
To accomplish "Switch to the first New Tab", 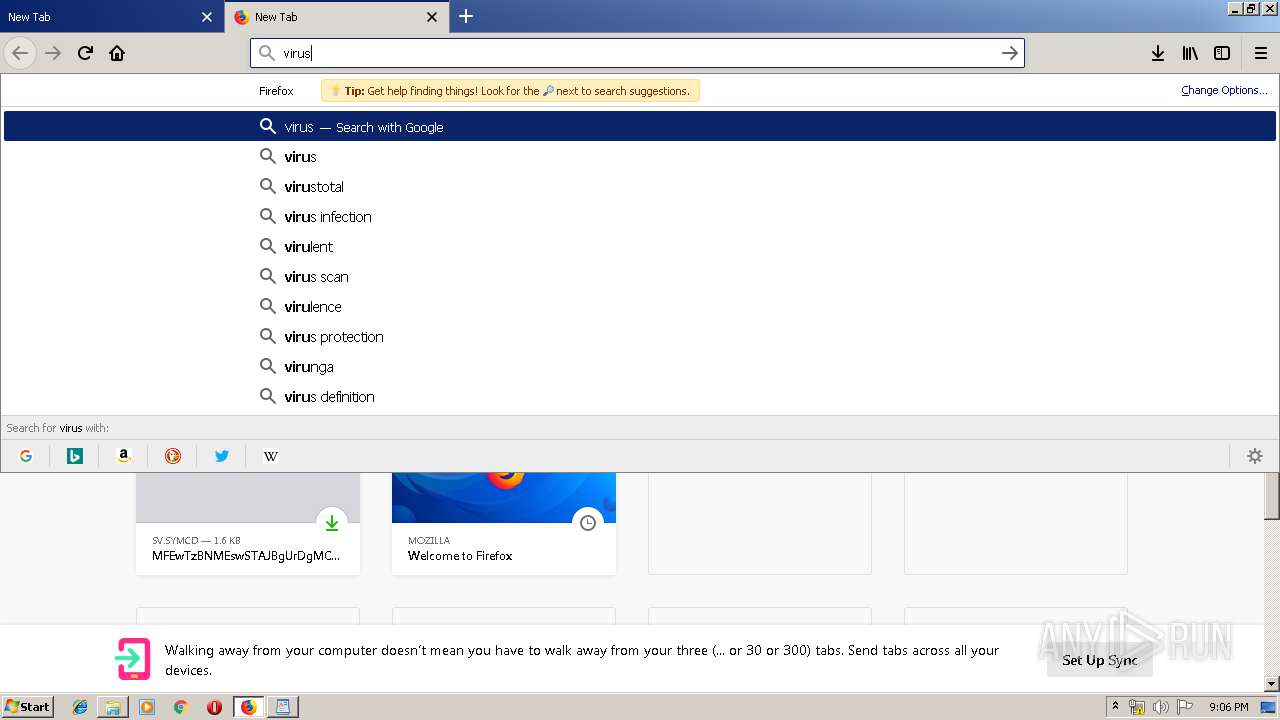I will (x=111, y=17).
